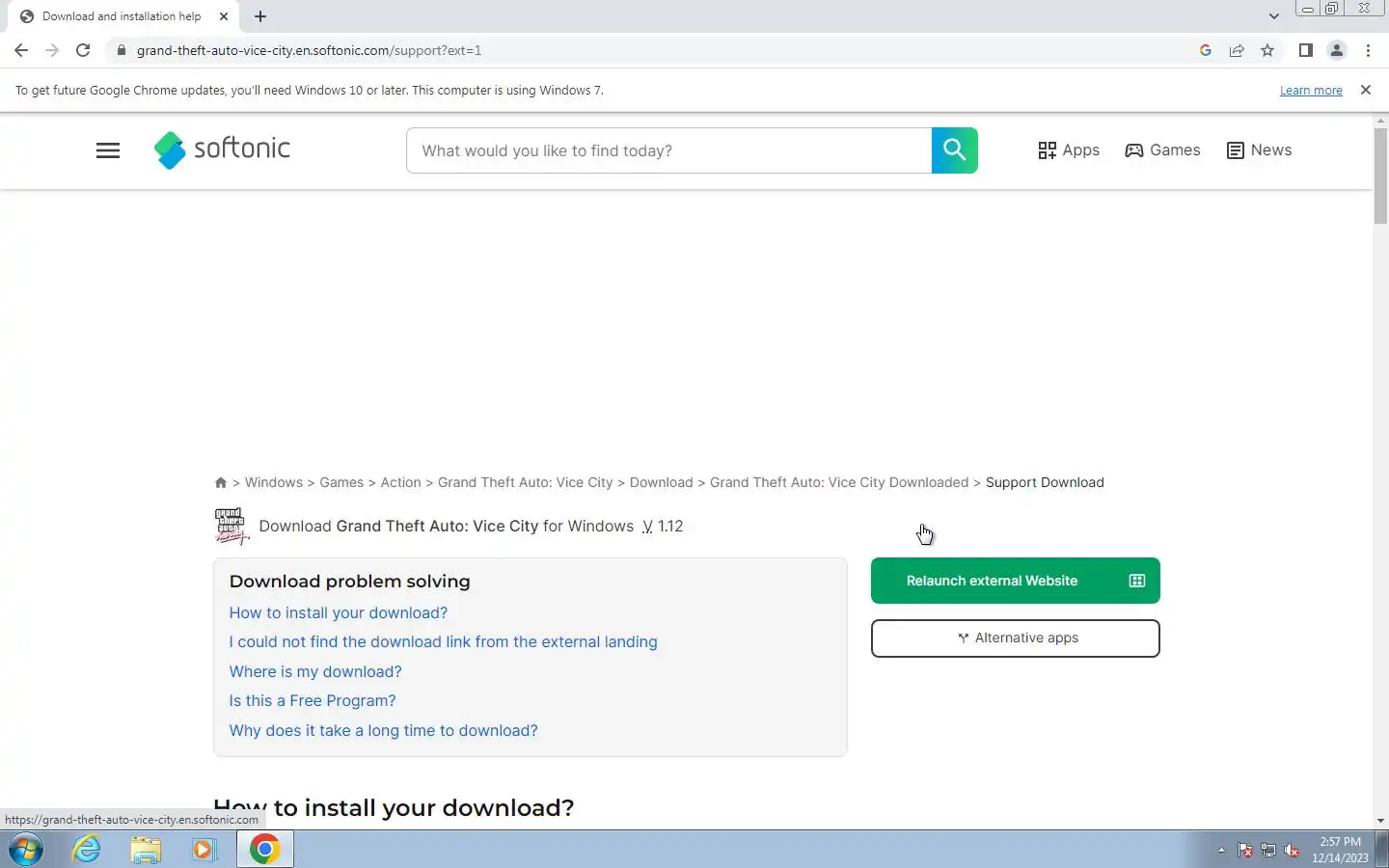Screen dimensions: 1389x868
Task: Share this page icon
Action: [1236, 50]
